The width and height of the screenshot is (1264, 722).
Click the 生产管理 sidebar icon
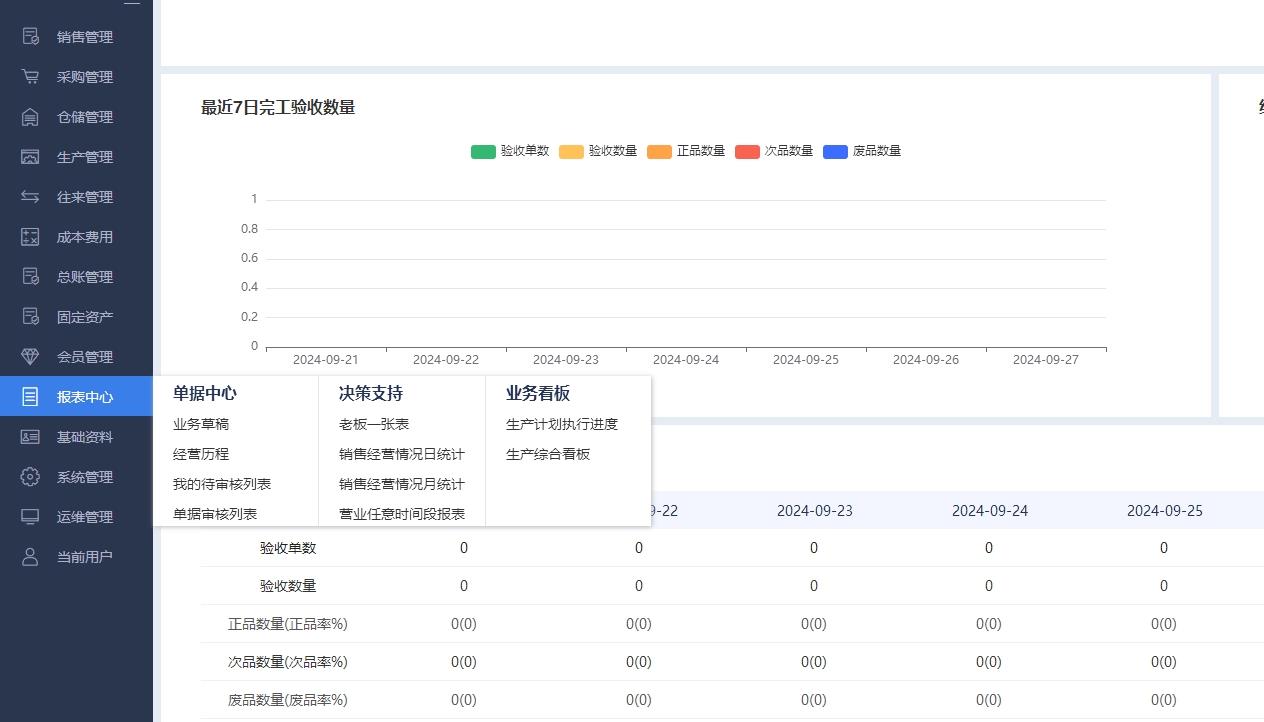coord(30,157)
